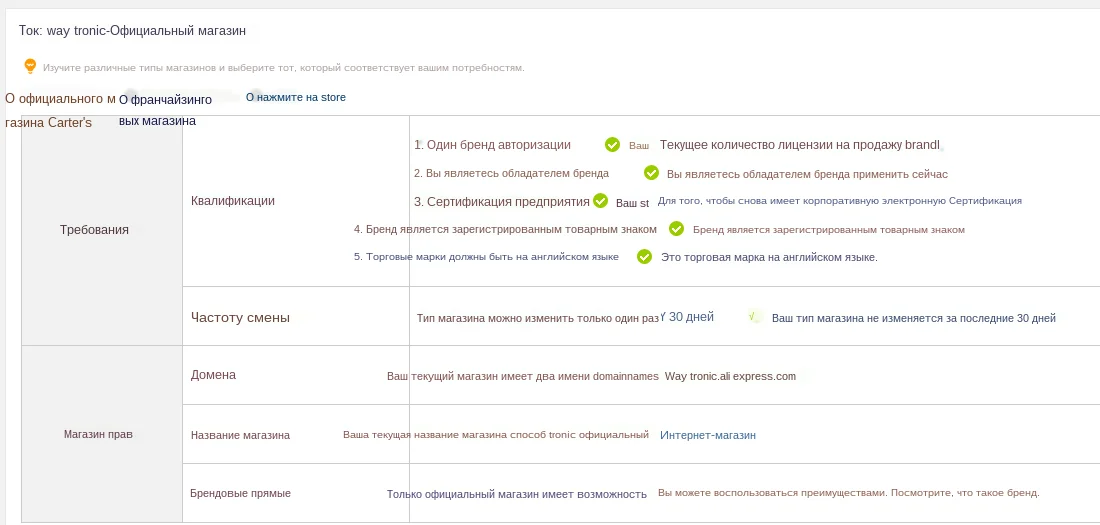Click Ваш тип магазина не изменяется status
This screenshot has height=525, width=1100.
[x=913, y=318]
